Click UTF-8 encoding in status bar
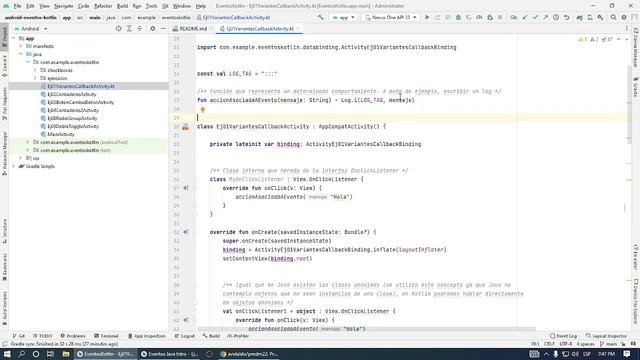The width and height of the screenshot is (640, 360). pos(566,344)
